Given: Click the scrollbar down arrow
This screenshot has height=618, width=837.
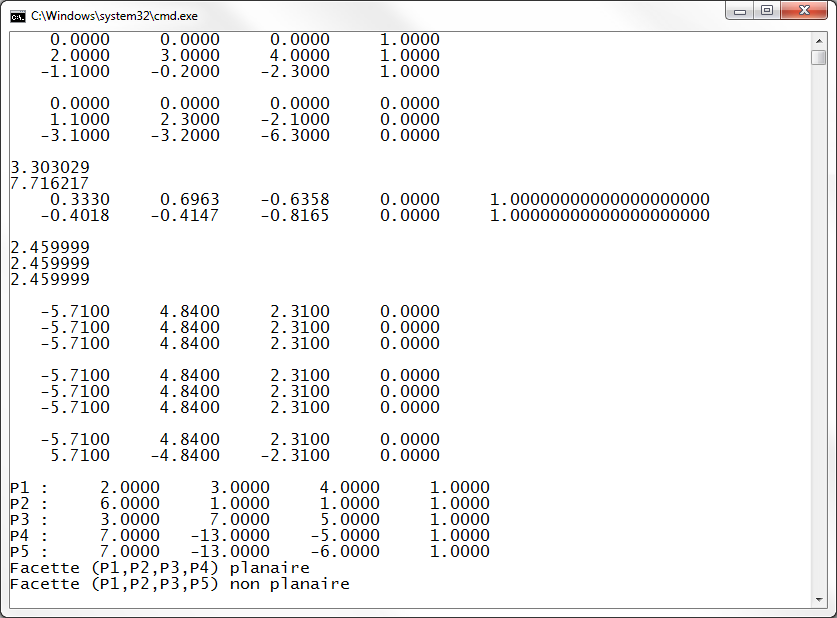Looking at the screenshot, I should point(818,597).
